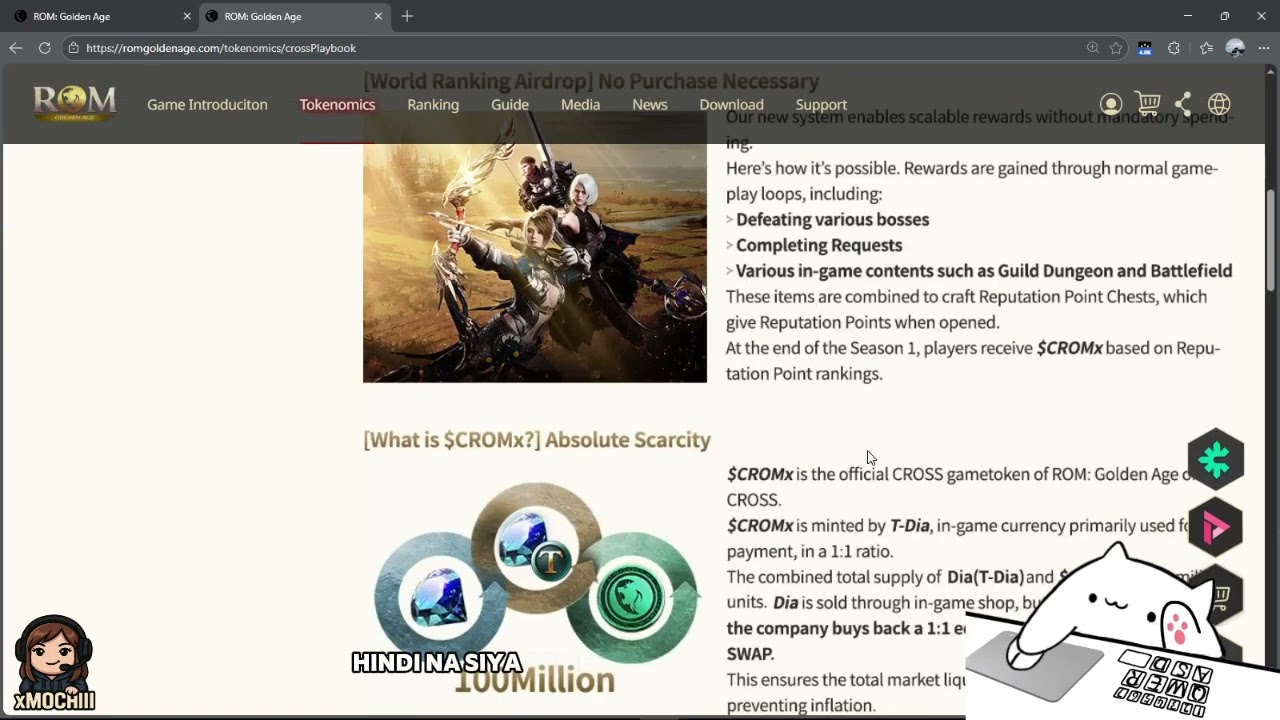Click the cart hexagon floating button
This screenshot has width=1280, height=720.
pos(1219,595)
